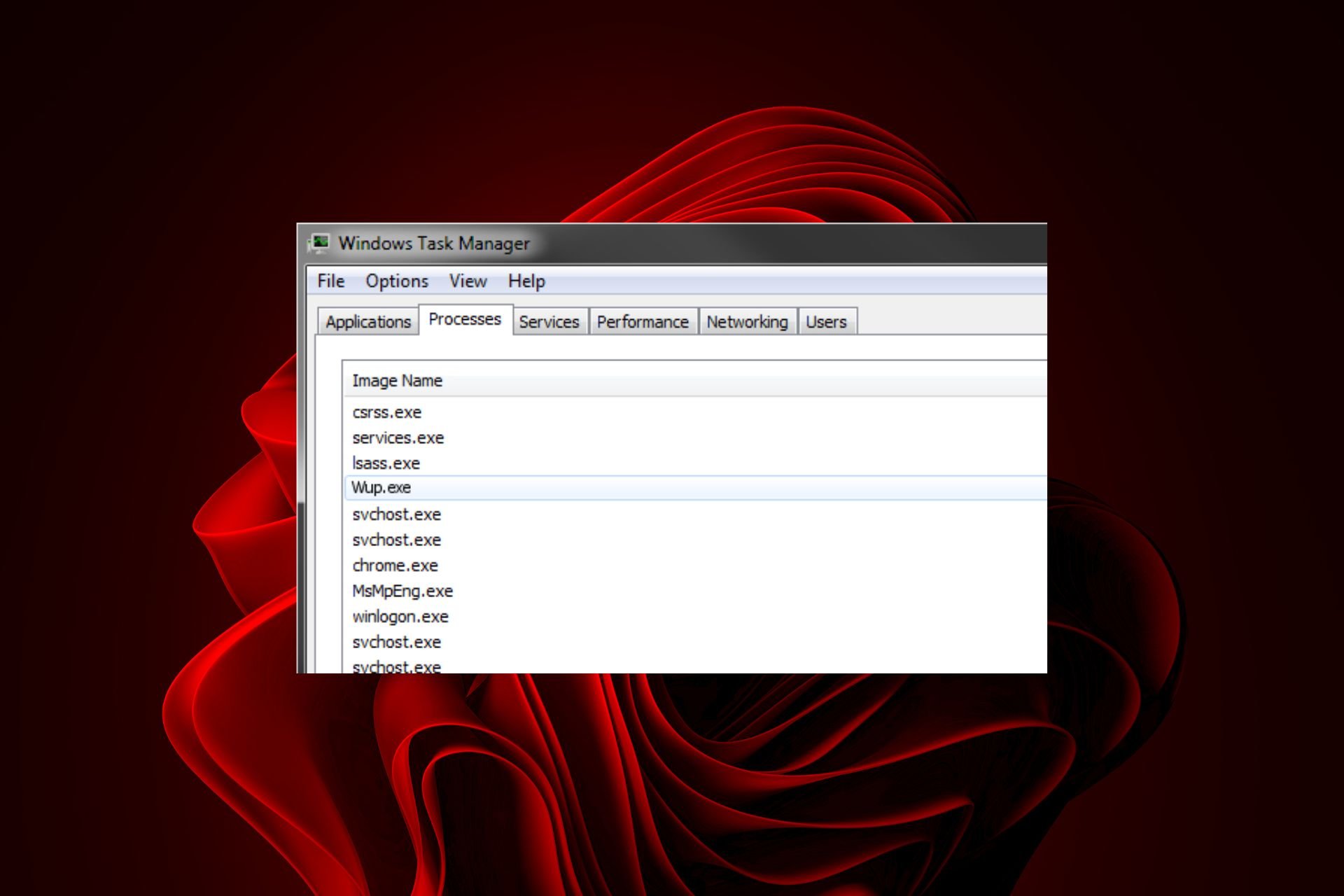
Task: Select the MsMpEng.exe process row
Action: [x=695, y=591]
